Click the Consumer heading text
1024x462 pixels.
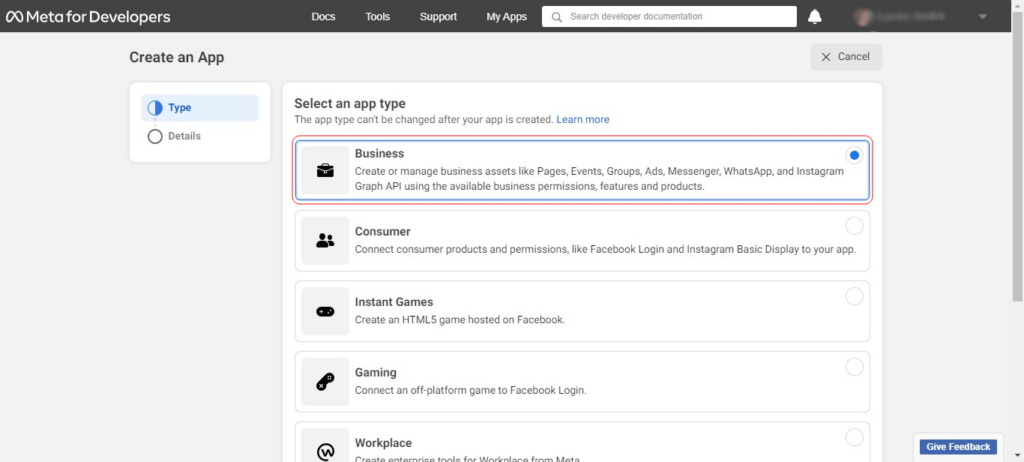coord(383,232)
